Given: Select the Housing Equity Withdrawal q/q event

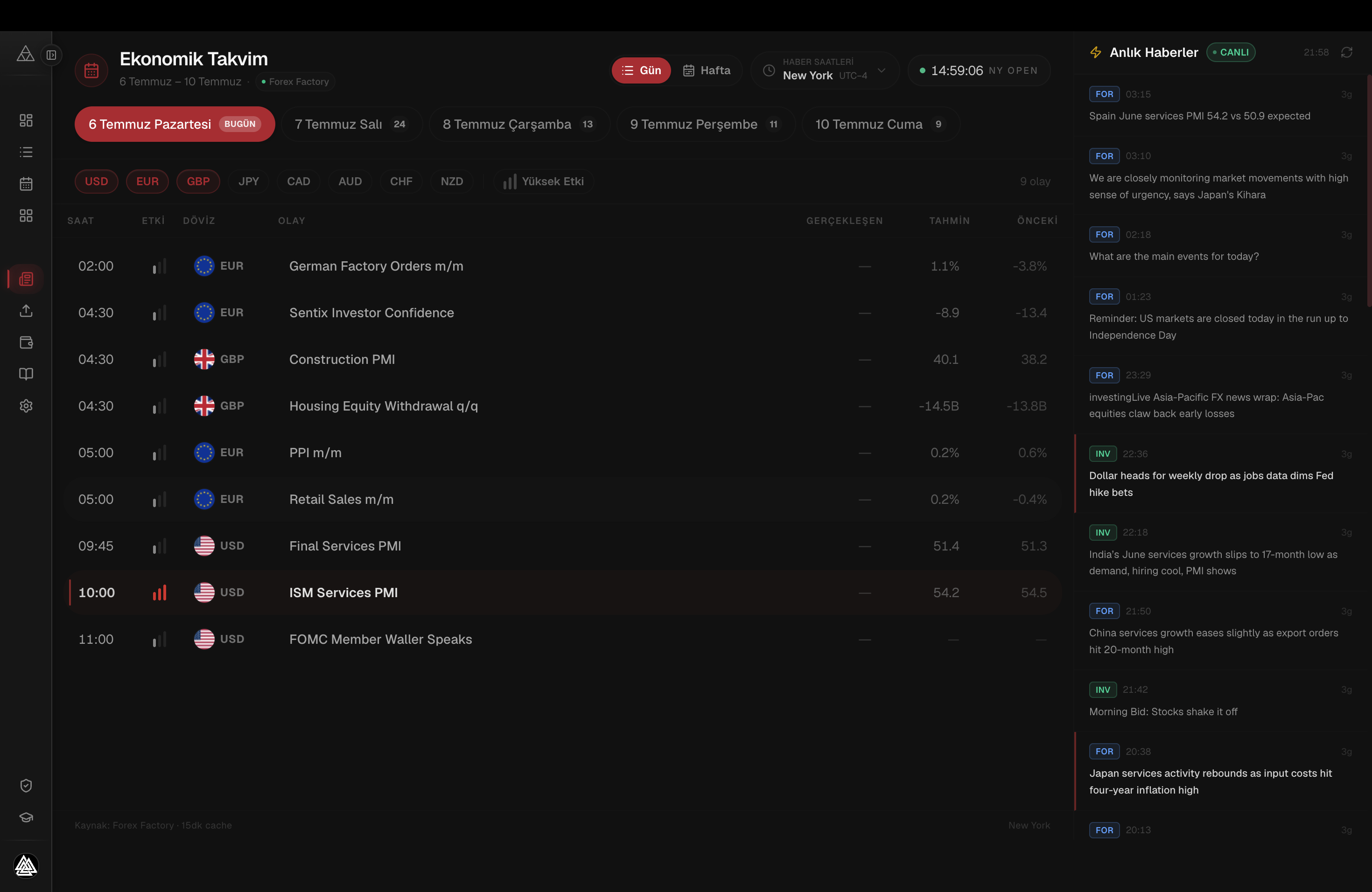Looking at the screenshot, I should tap(562, 406).
